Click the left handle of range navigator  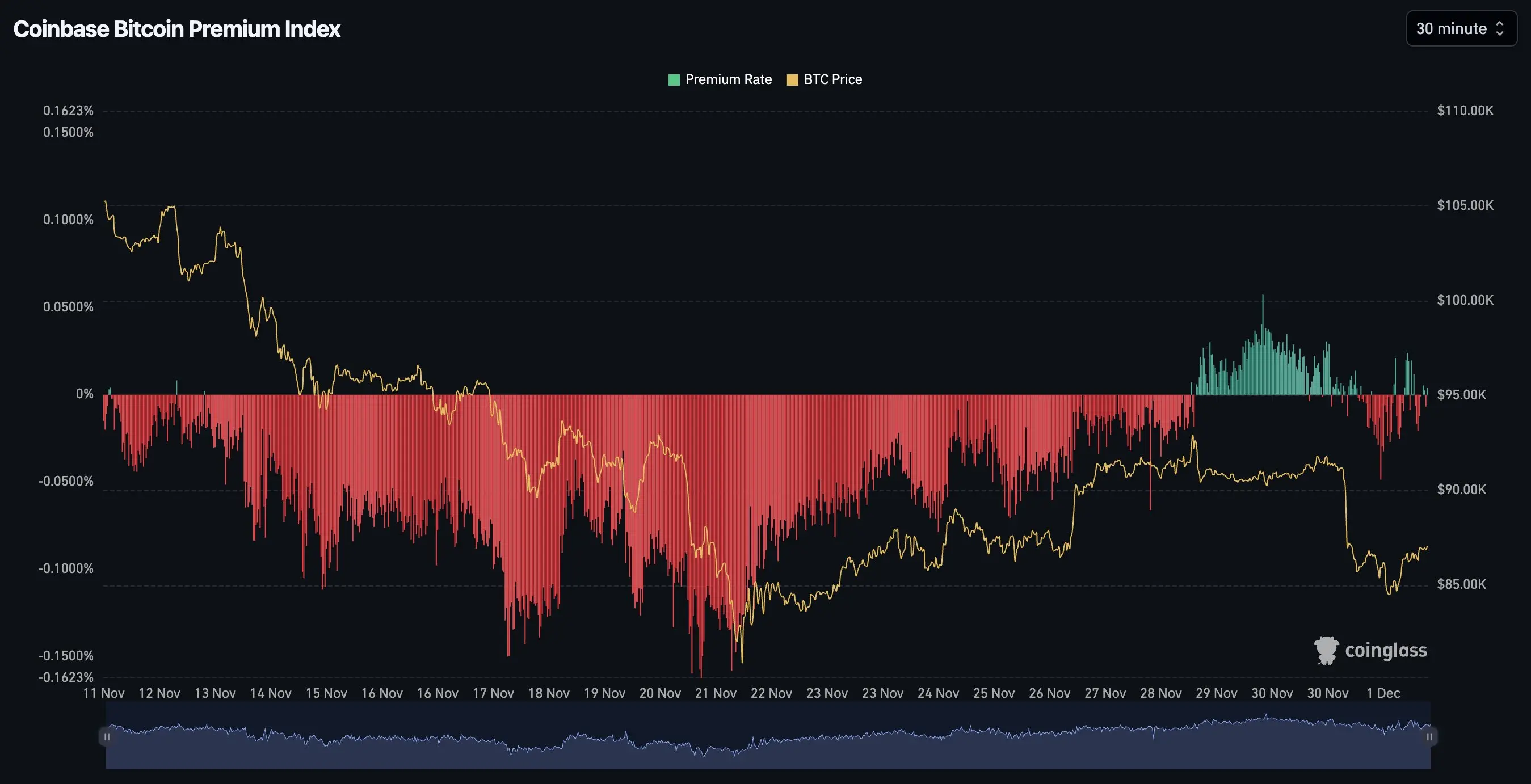pos(106,736)
